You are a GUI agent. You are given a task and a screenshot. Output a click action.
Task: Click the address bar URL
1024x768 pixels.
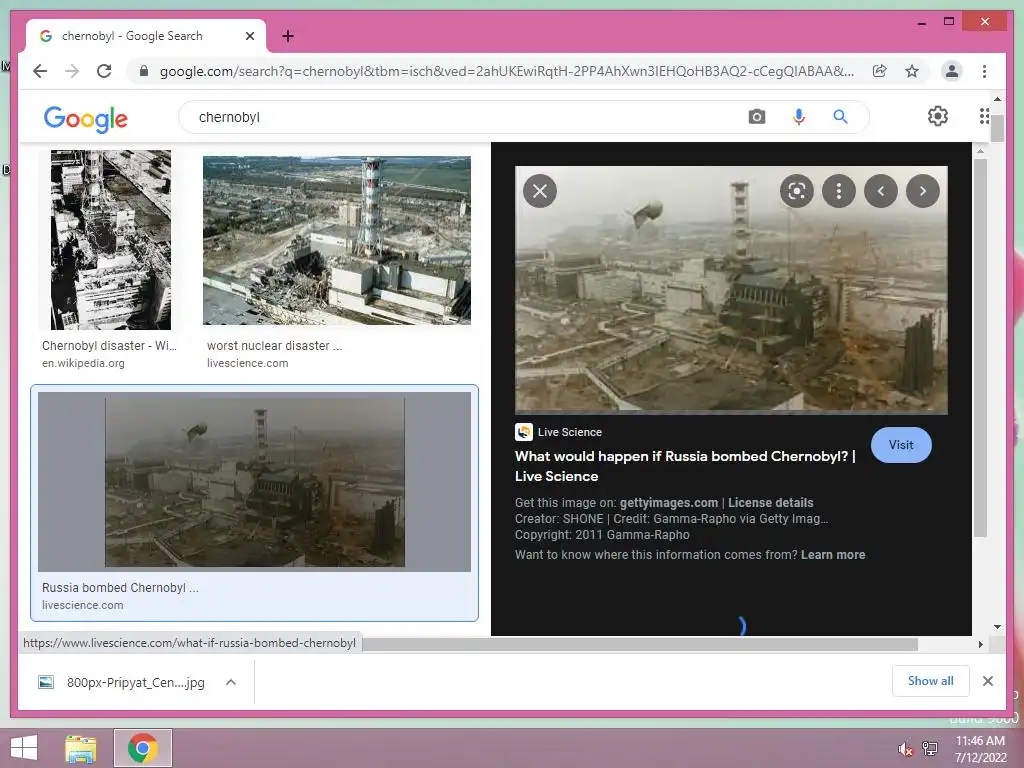(x=507, y=71)
